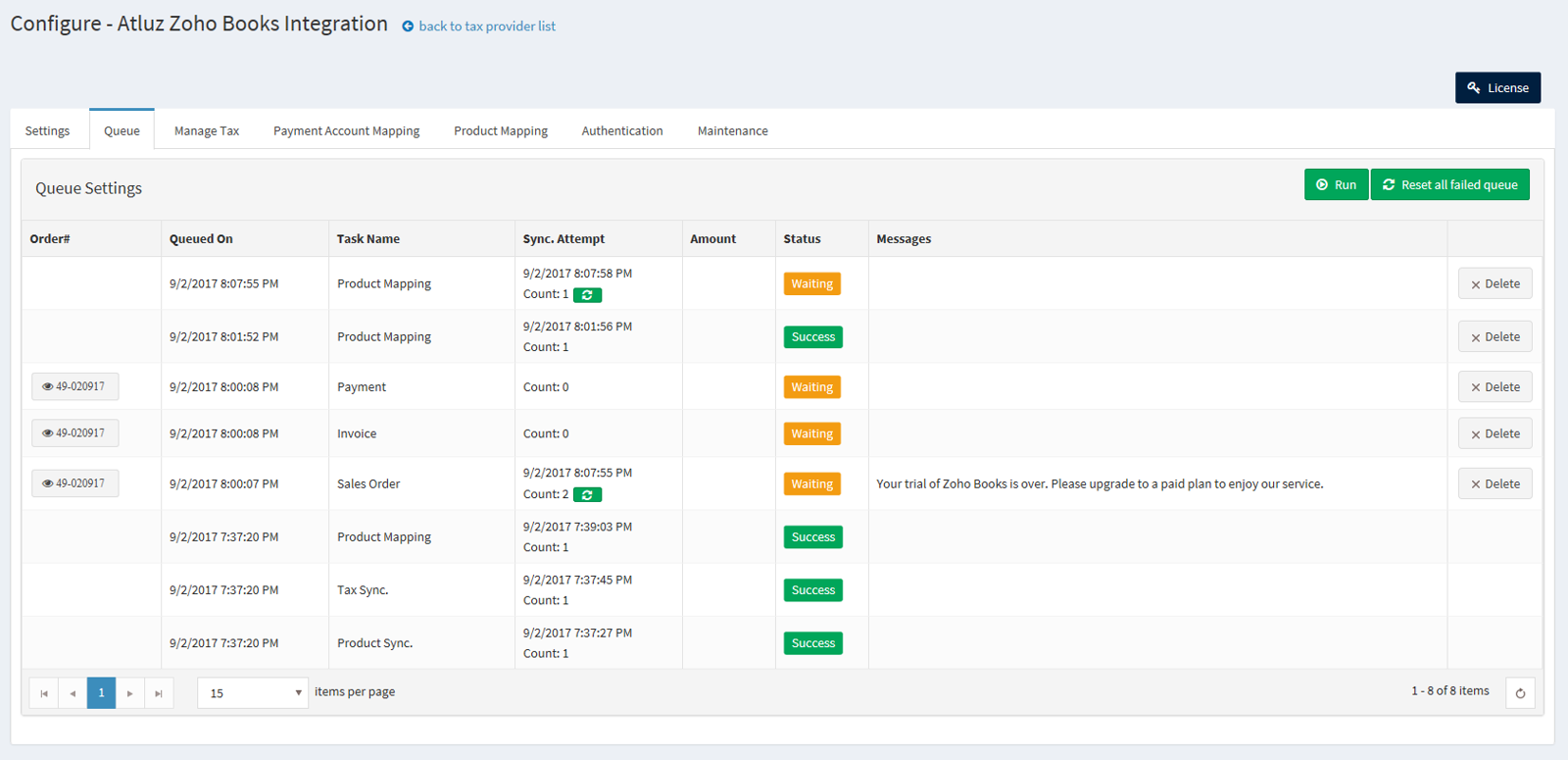The image size is (1568, 760).
Task: Select the Queue tab
Action: coord(122,130)
